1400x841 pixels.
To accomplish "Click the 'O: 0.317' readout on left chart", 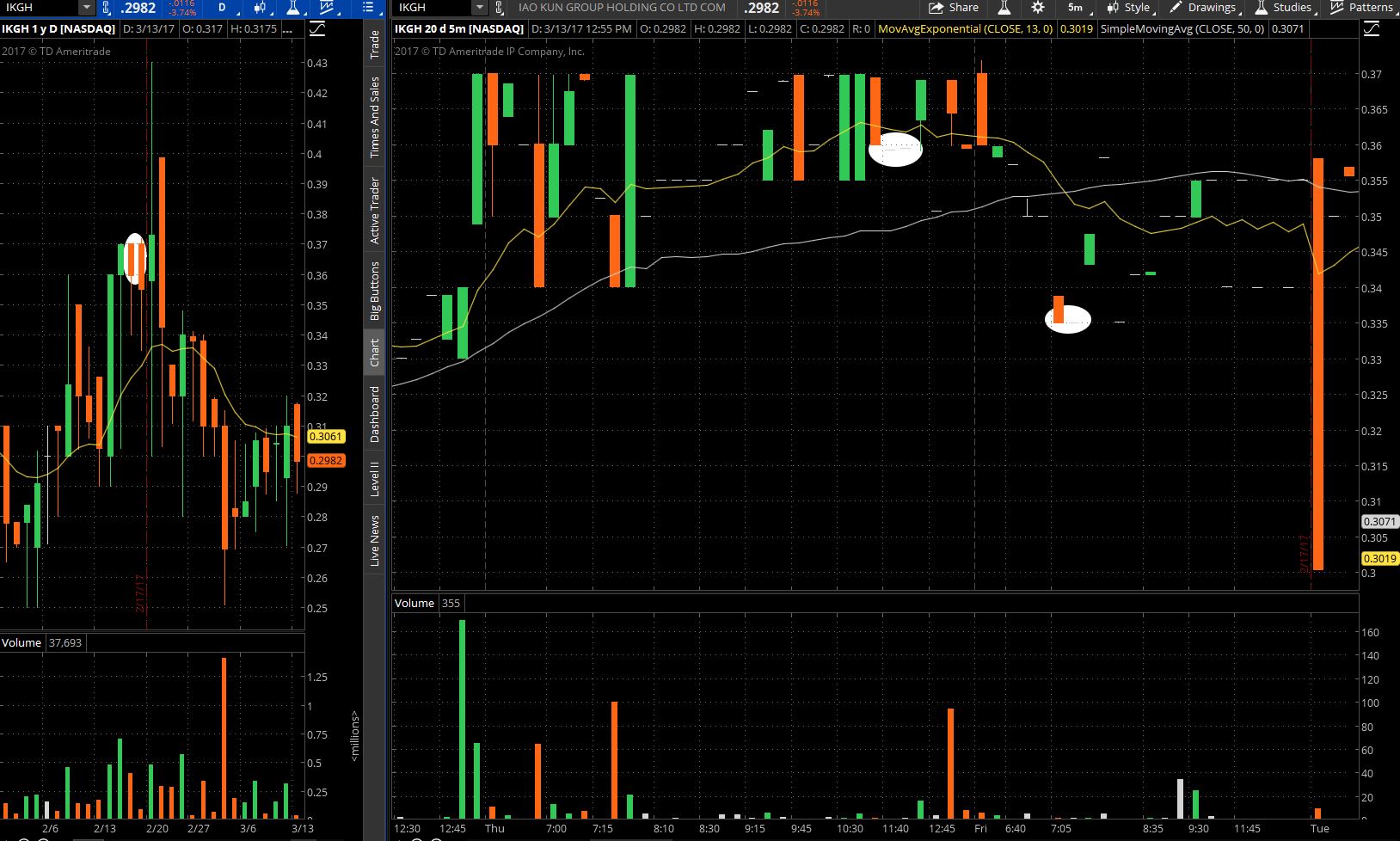I will tap(203, 28).
